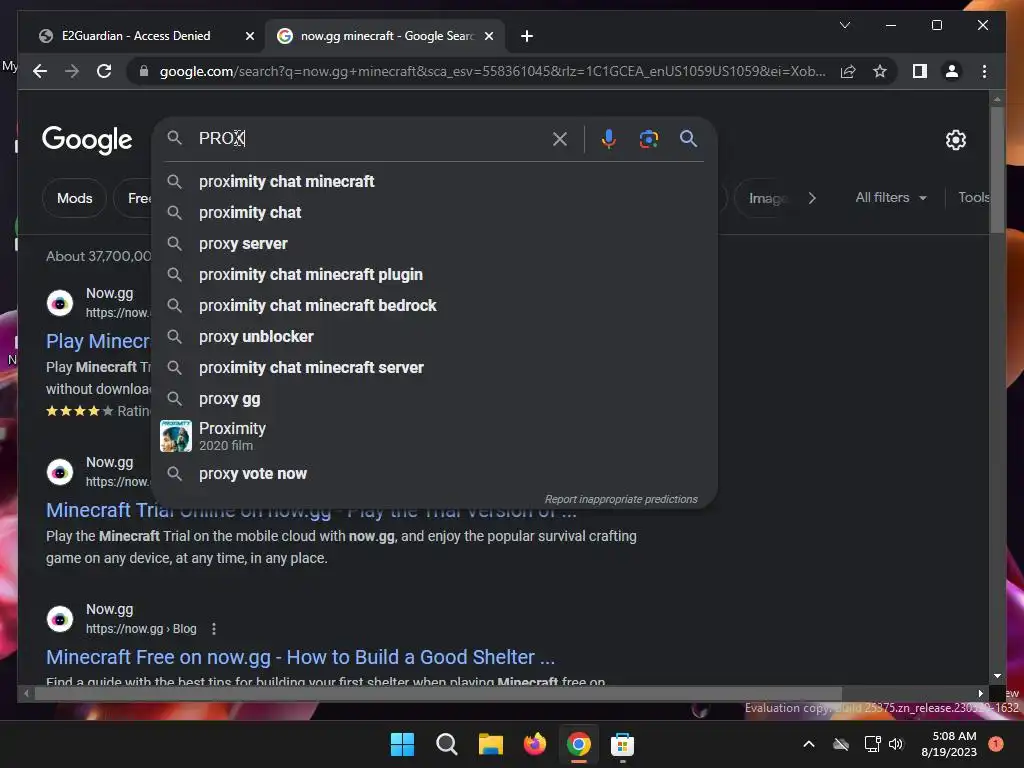Open Google quick settings gear

[x=955, y=140]
